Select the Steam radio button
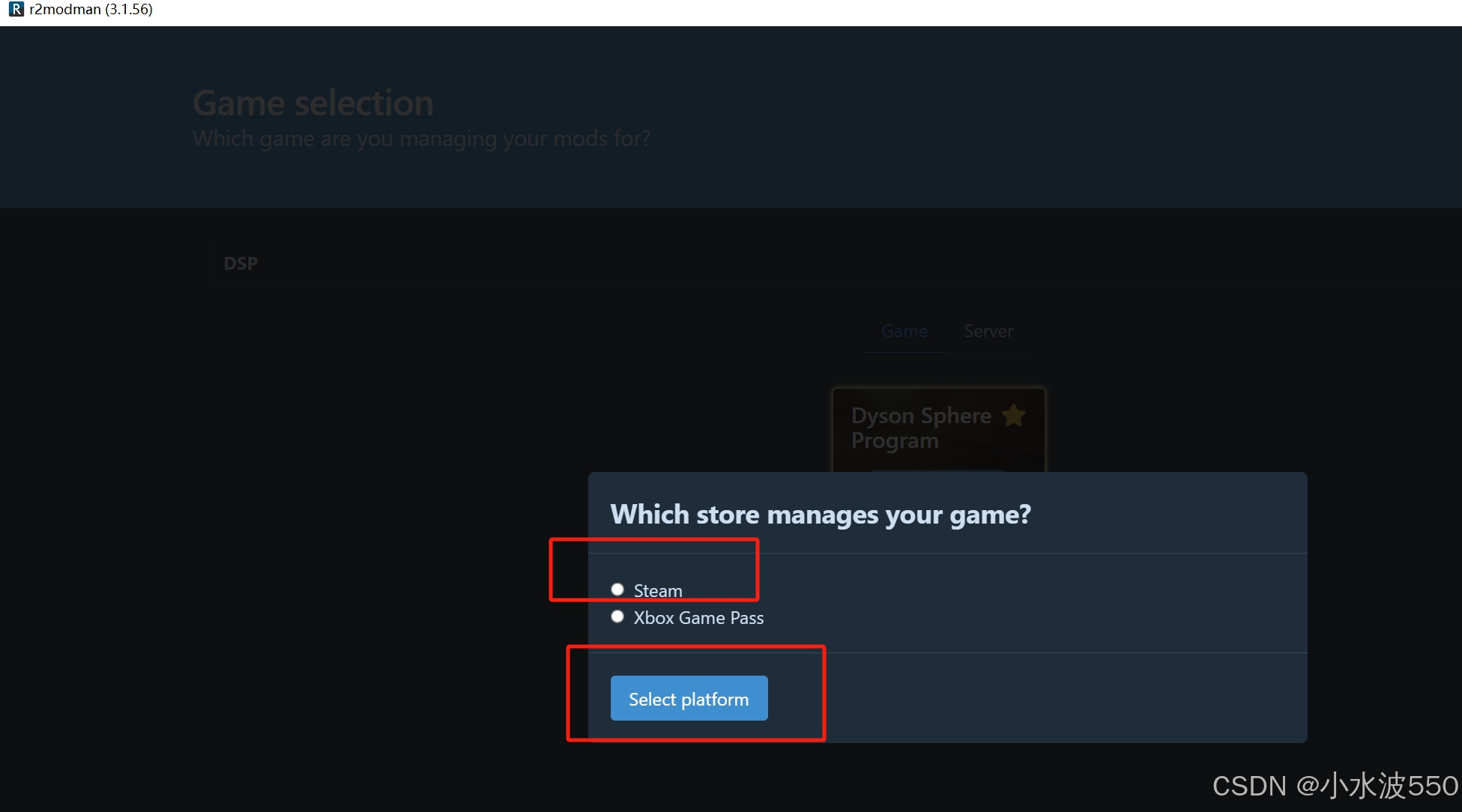Image resolution: width=1462 pixels, height=812 pixels. [617, 590]
